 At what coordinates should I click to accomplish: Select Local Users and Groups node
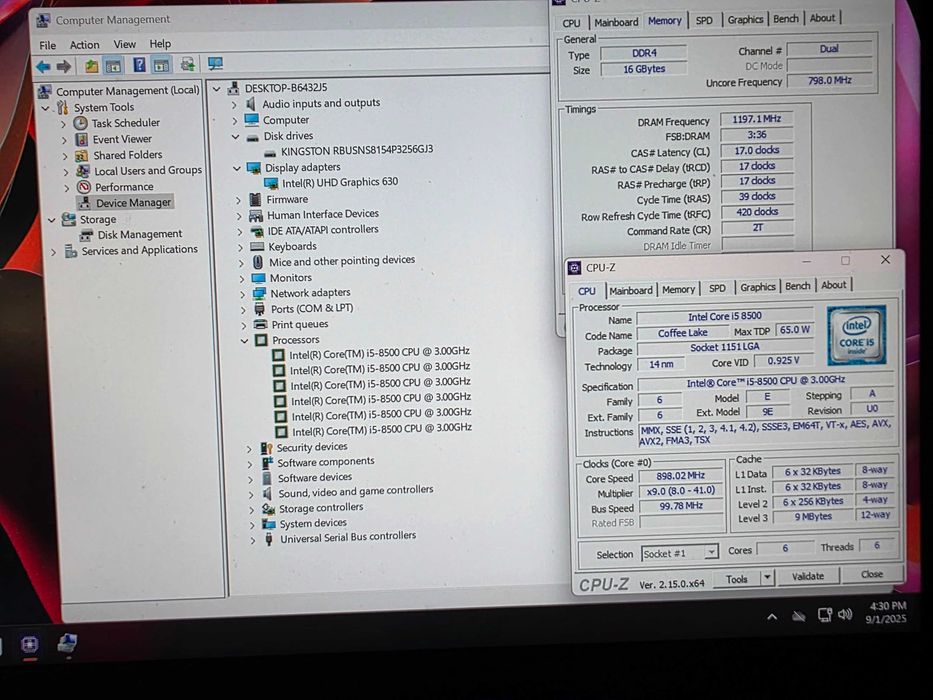click(148, 170)
